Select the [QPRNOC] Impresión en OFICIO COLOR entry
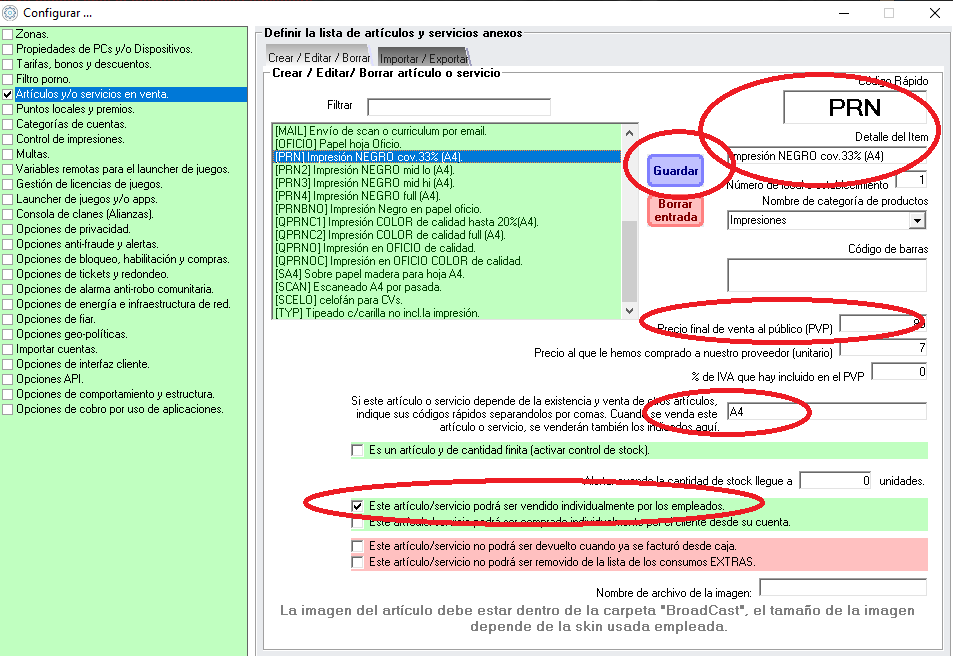This screenshot has width=953, height=656. [x=446, y=261]
